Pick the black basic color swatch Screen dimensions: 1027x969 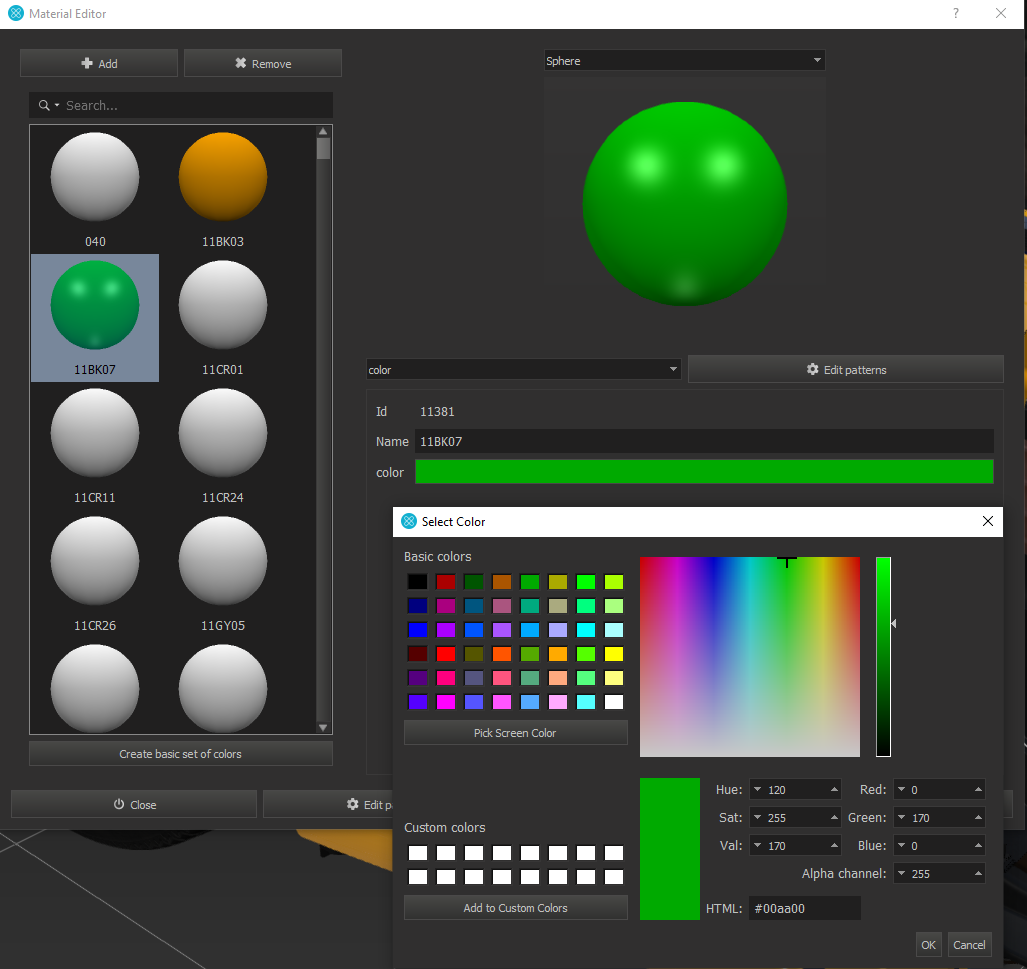point(417,581)
